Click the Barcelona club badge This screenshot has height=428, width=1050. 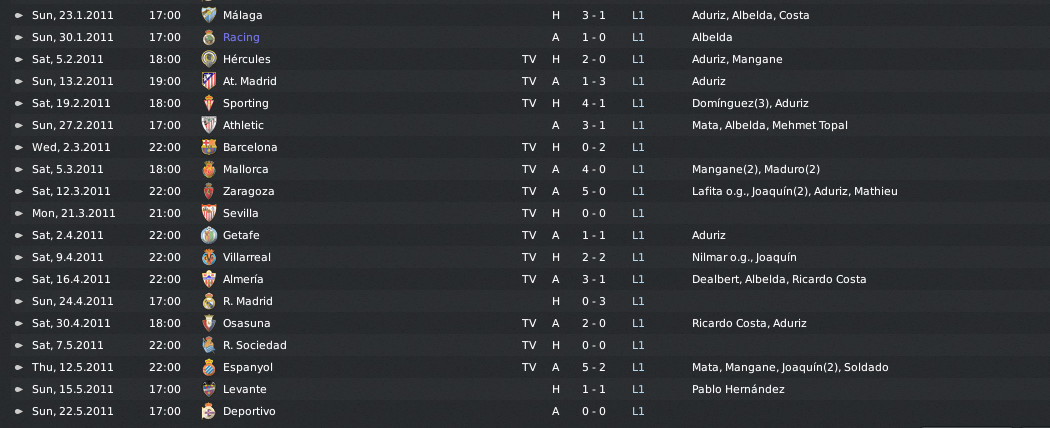pos(209,147)
